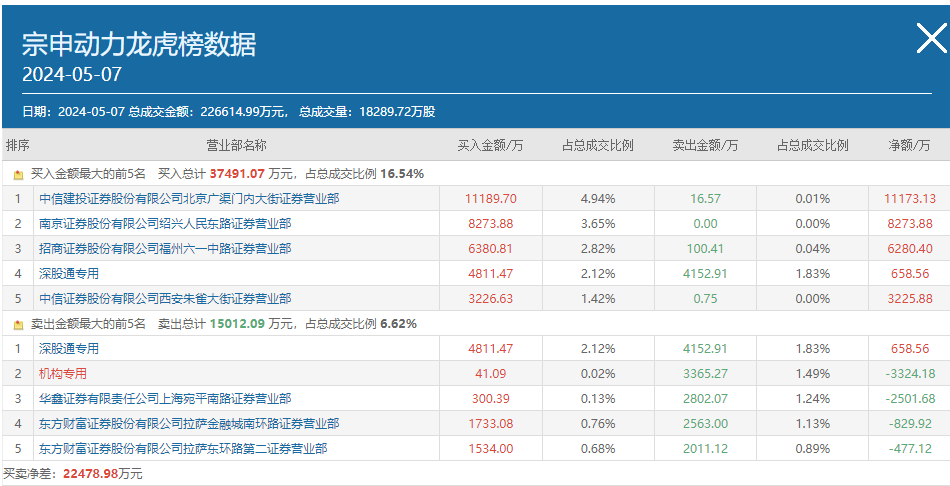Click the sell amount 2802.07
Image resolution: width=950 pixels, height=486 pixels.
pos(705,399)
